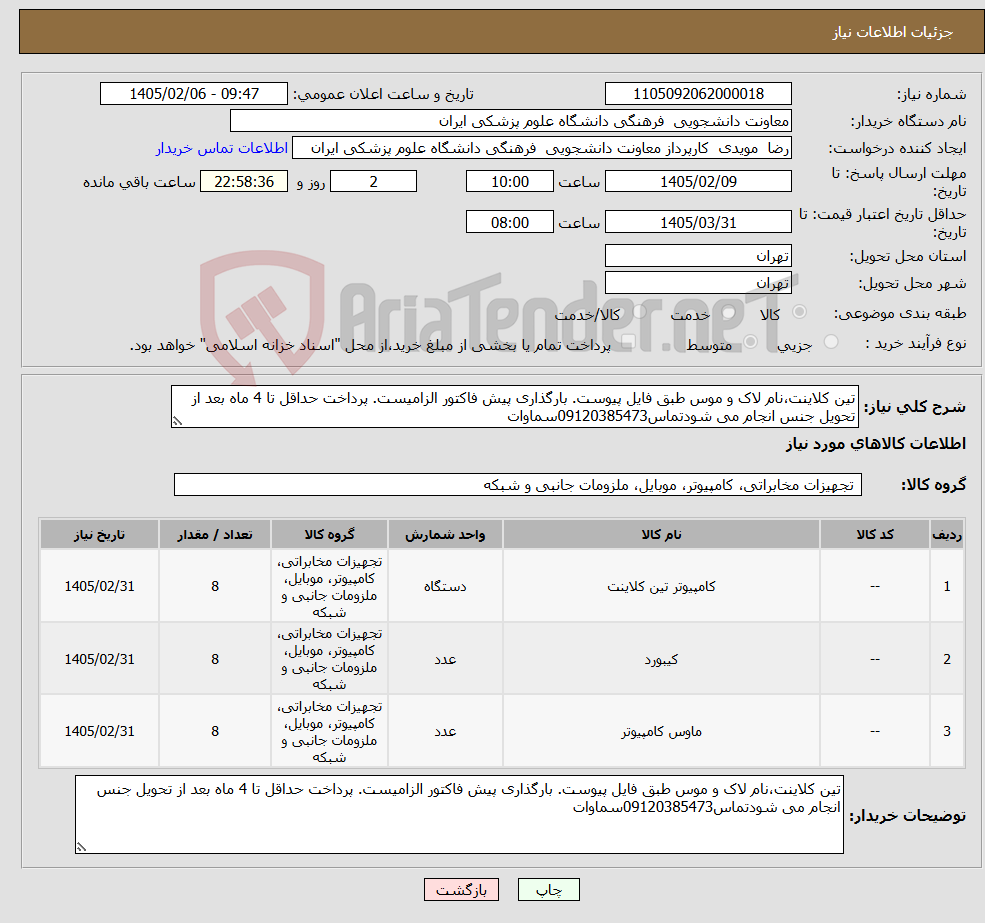Select the کالا radio button
The height and width of the screenshot is (923, 985).
[x=800, y=312]
